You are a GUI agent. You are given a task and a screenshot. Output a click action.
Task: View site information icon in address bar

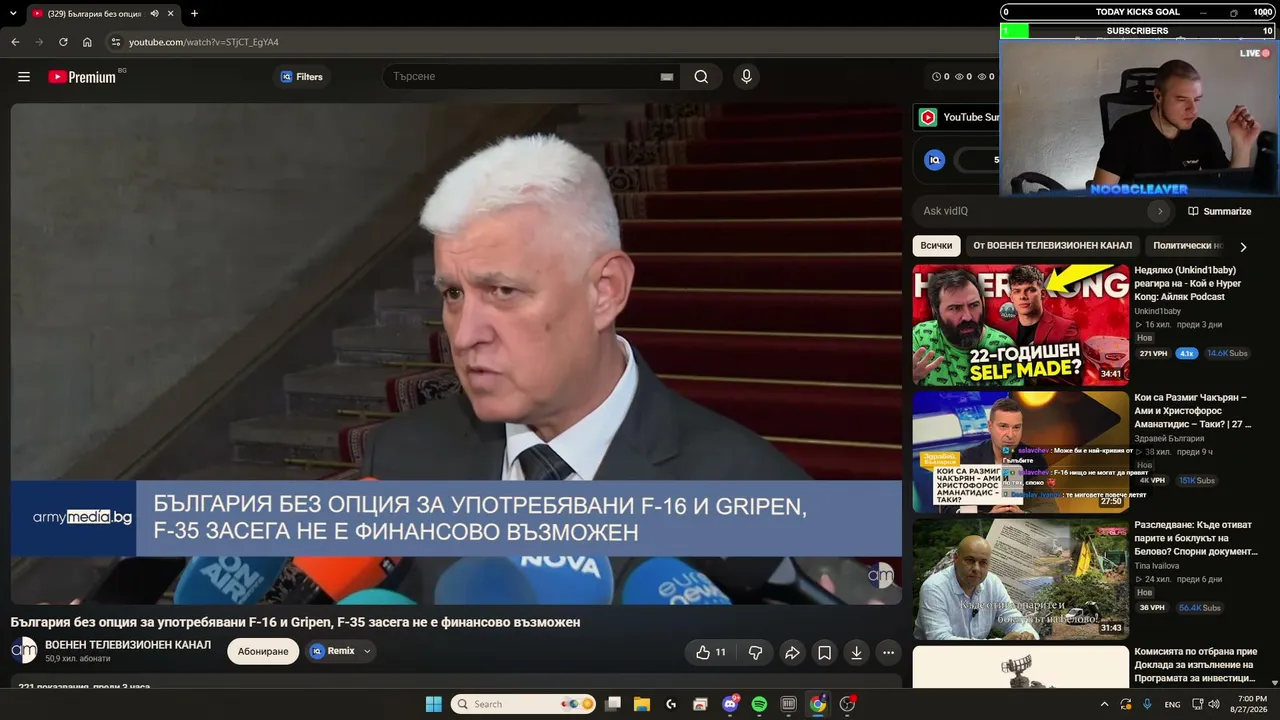click(115, 42)
